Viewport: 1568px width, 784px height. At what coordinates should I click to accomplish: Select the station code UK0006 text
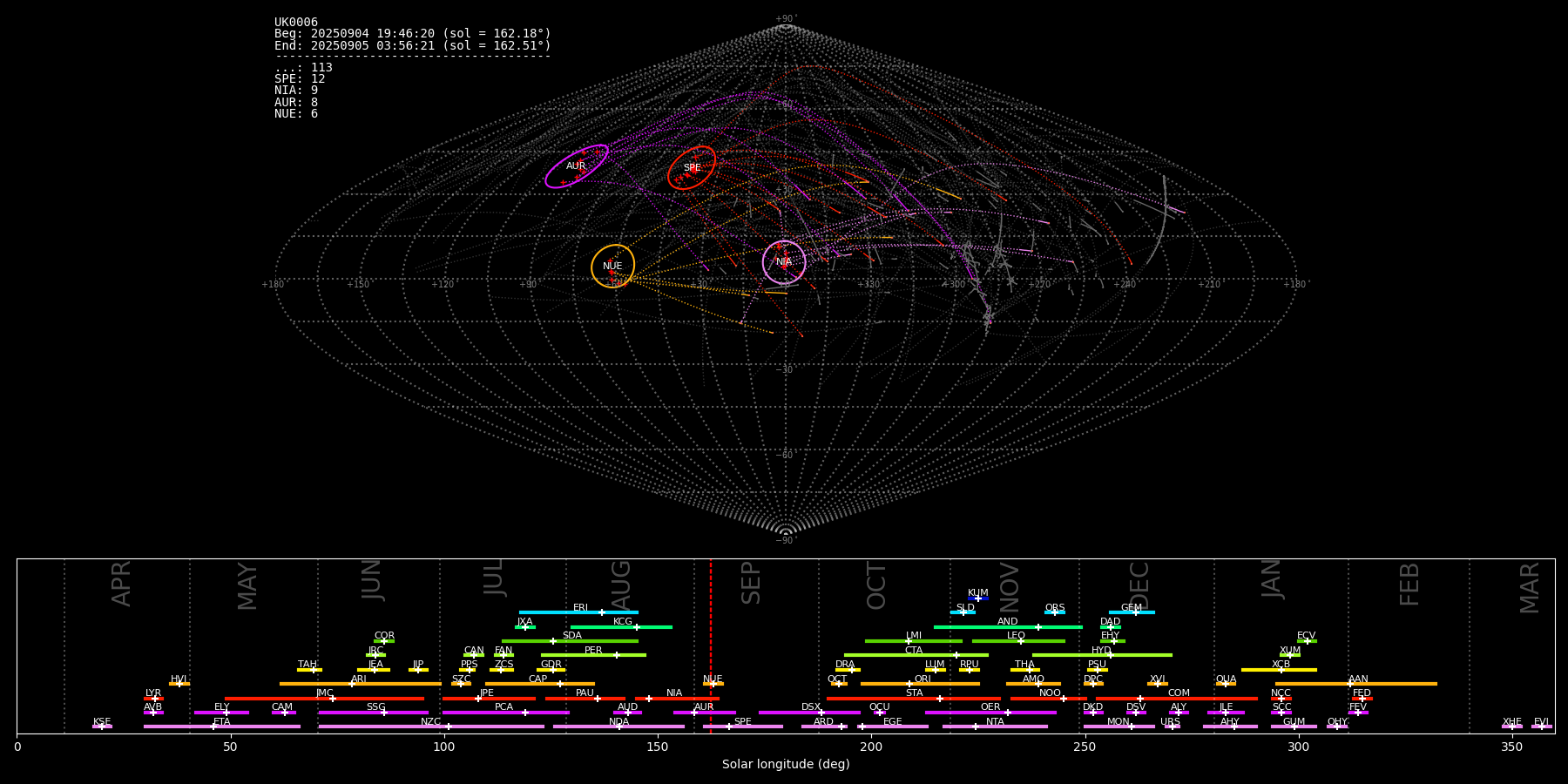296,23
